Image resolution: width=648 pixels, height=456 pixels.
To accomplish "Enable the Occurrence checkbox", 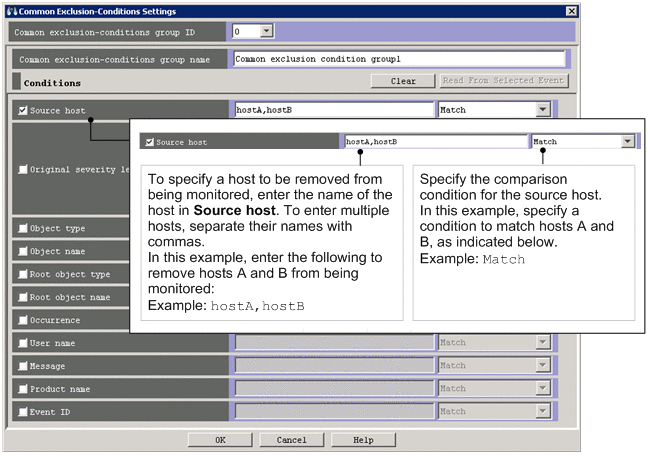I will pyautogui.click(x=23, y=320).
